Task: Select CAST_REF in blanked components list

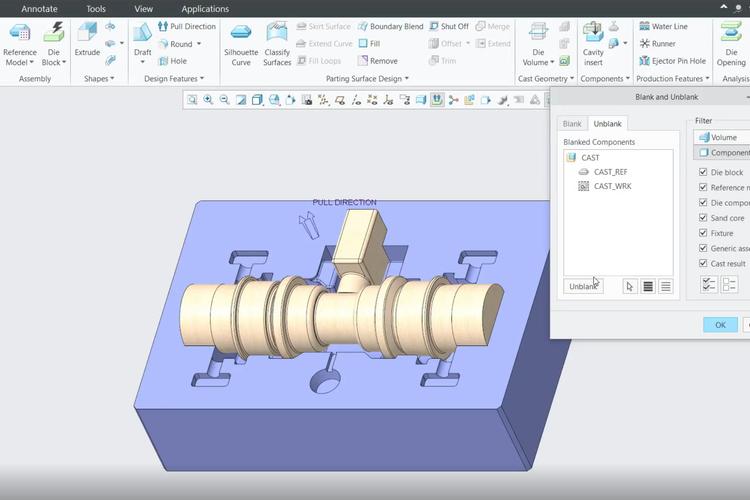Action: [610, 172]
